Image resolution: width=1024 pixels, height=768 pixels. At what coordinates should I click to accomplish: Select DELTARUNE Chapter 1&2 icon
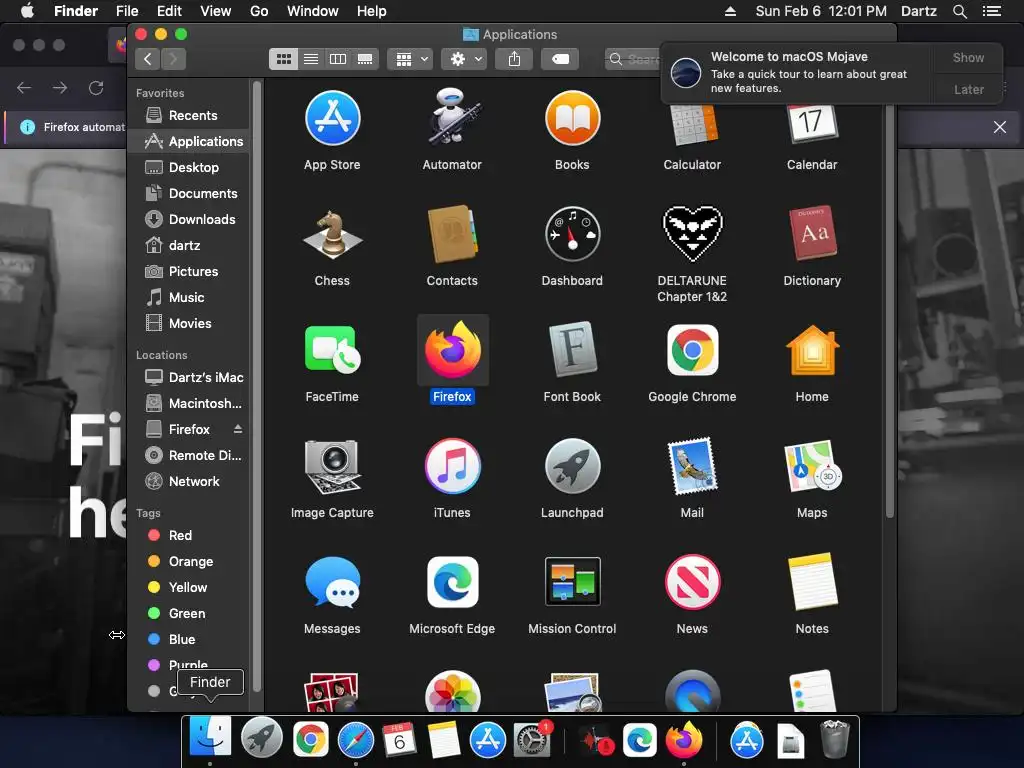coord(692,234)
